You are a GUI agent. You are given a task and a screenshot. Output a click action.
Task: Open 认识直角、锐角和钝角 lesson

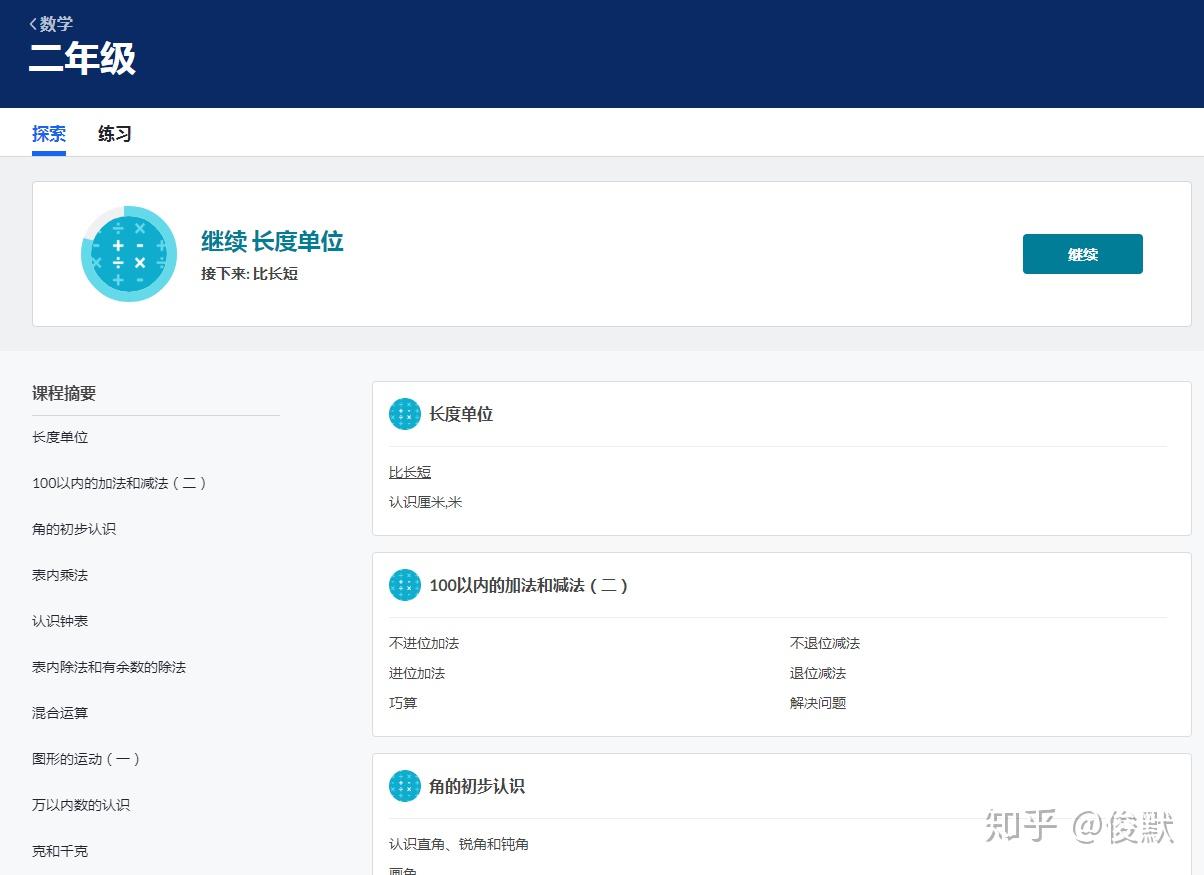tap(459, 844)
